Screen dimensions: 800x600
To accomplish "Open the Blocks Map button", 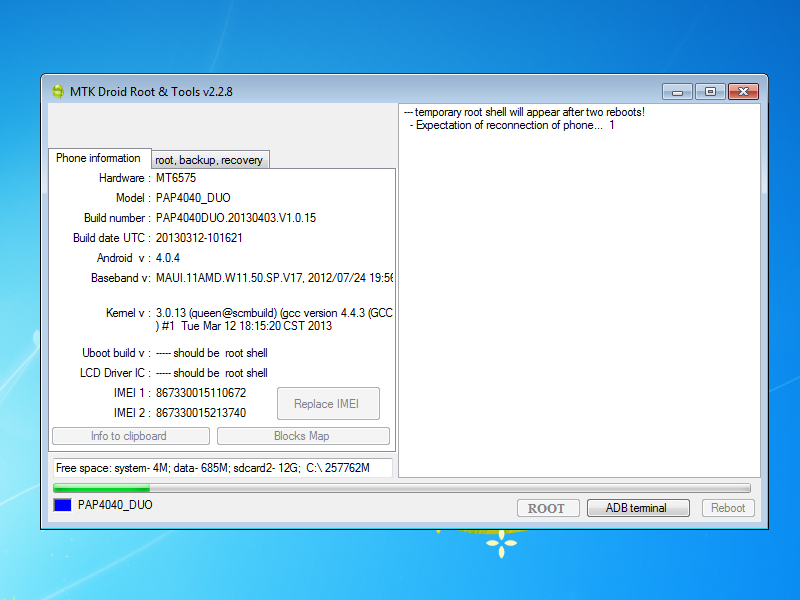I will (x=302, y=436).
